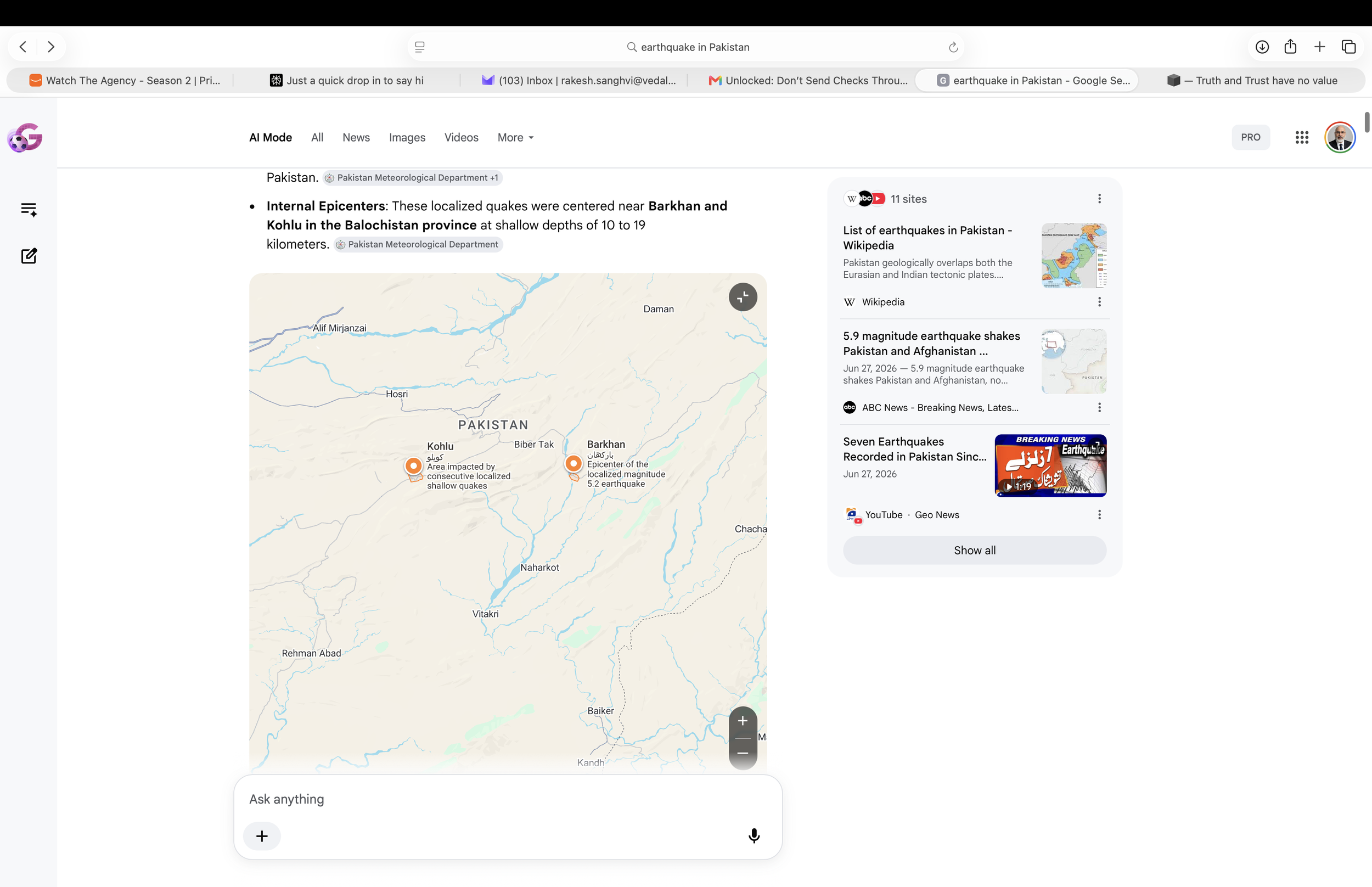Switch to the Videos results tab
1372x887 pixels.
[461, 138]
